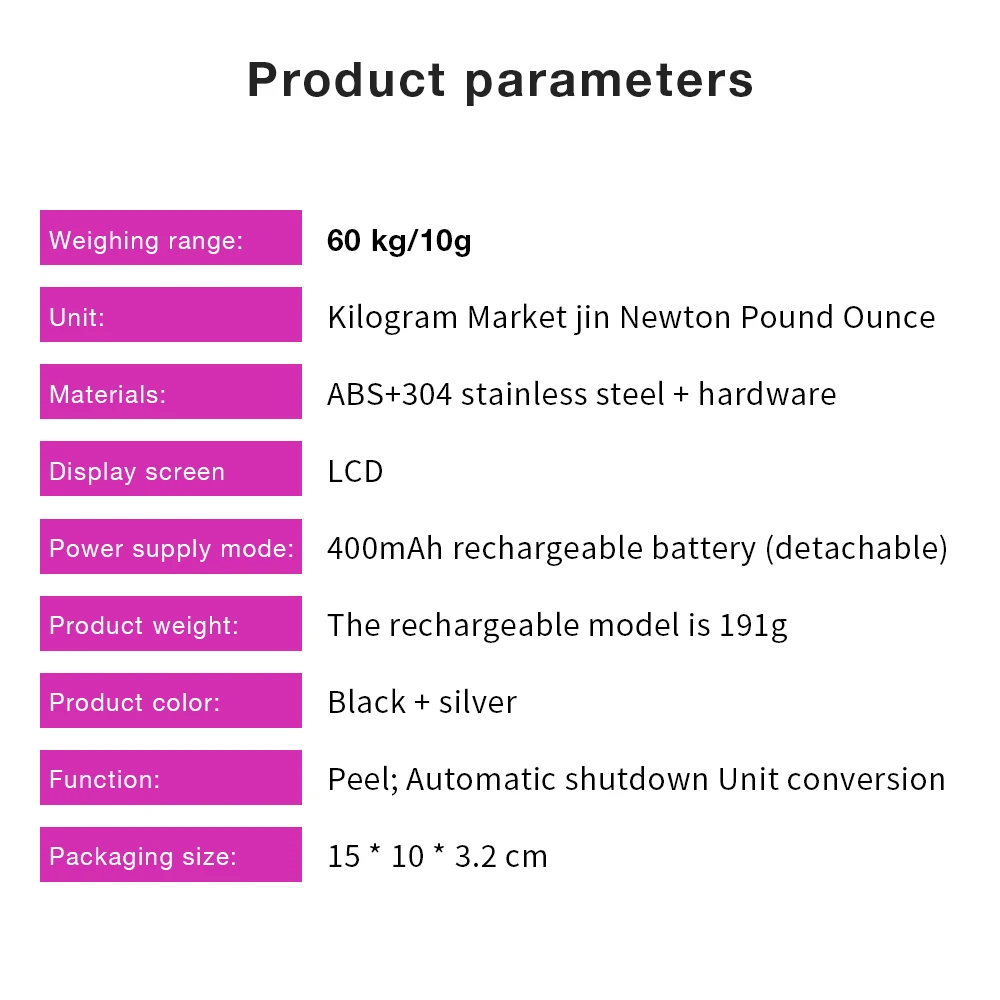Viewport: 1000px width, 1000px height.
Task: Click the 60 kg/10g value
Action: 399,241
